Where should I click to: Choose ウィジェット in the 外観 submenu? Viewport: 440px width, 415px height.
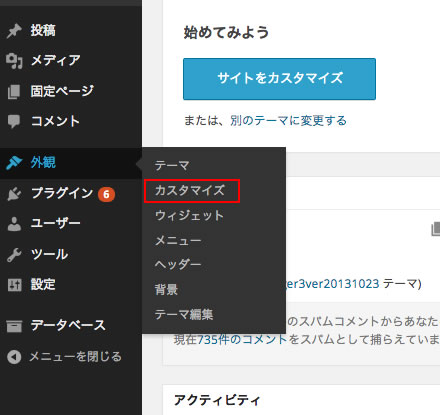pyautogui.click(x=189, y=215)
